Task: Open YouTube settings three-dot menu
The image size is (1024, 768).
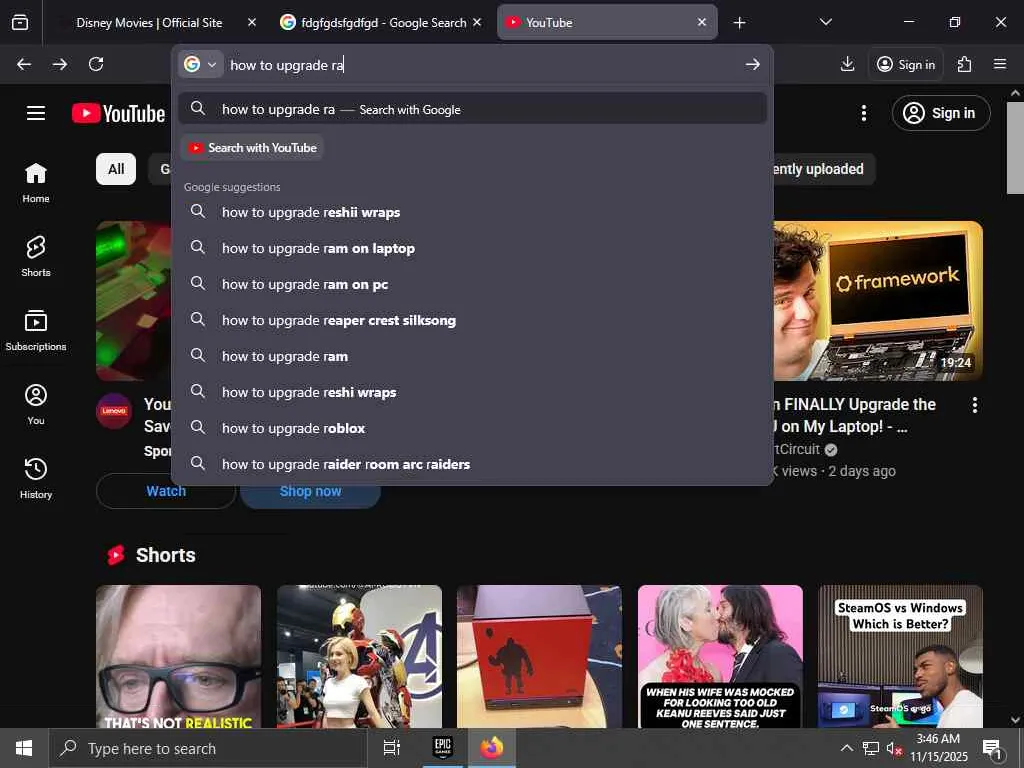Action: [863, 113]
